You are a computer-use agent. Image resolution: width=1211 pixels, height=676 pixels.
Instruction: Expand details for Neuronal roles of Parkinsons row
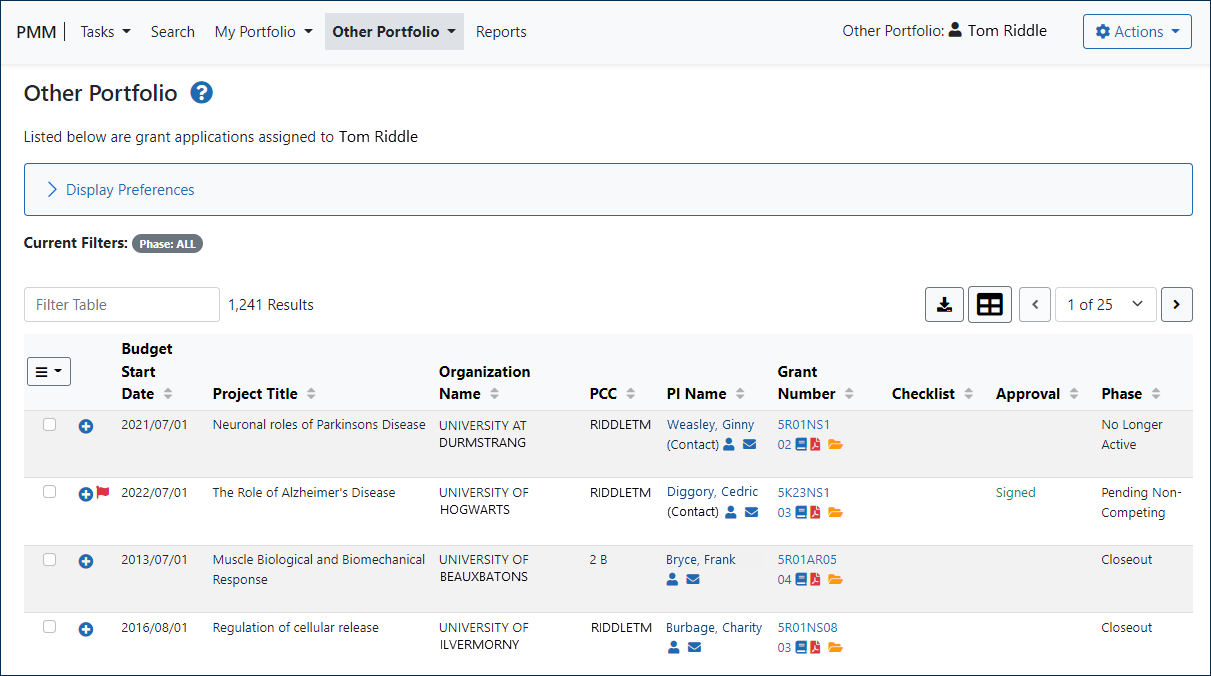(x=86, y=427)
